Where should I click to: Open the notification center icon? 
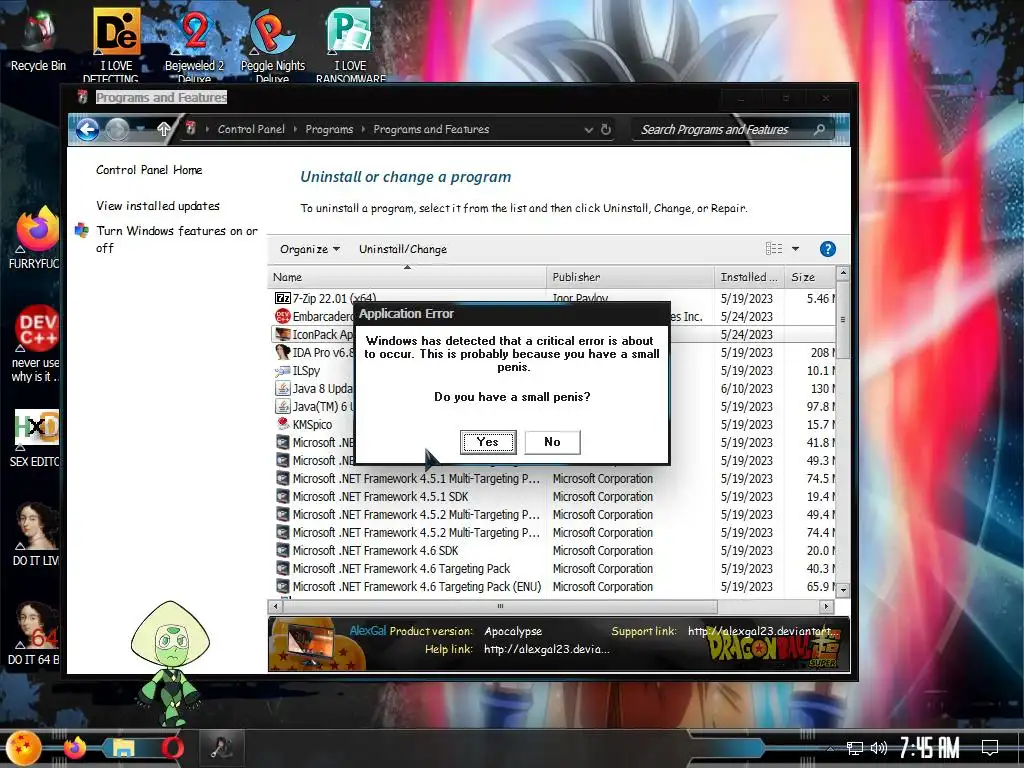pyautogui.click(x=990, y=748)
